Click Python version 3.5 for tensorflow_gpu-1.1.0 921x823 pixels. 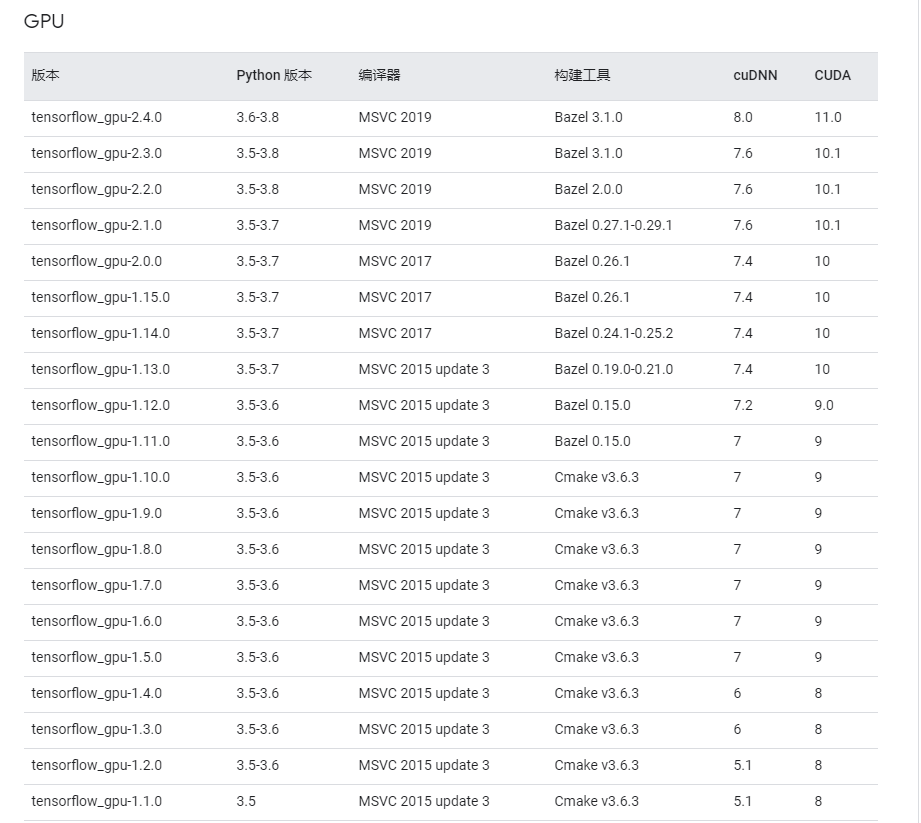246,801
